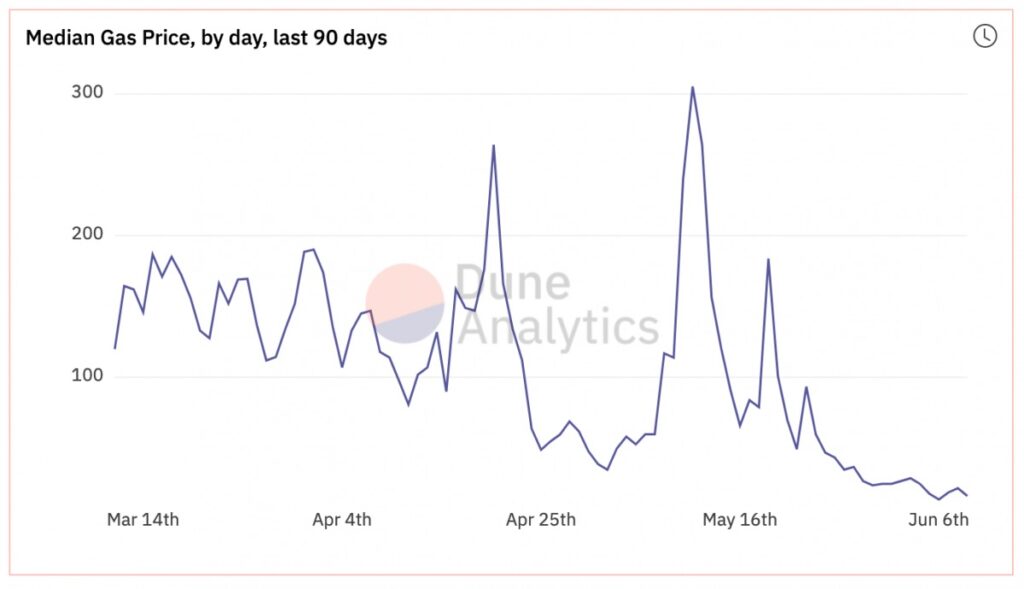Viewport: 1024px width, 589px height.
Task: Click the circular Dune logo watermark
Action: tap(405, 302)
